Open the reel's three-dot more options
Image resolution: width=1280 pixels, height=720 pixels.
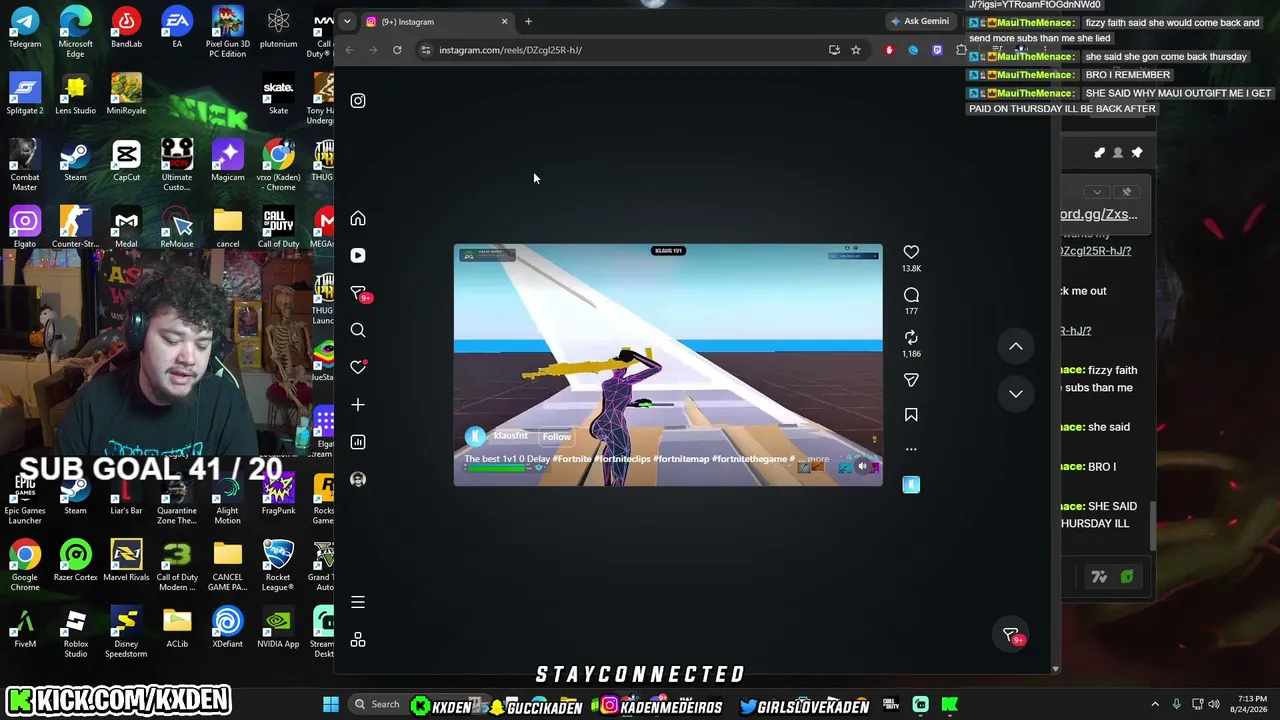911,449
